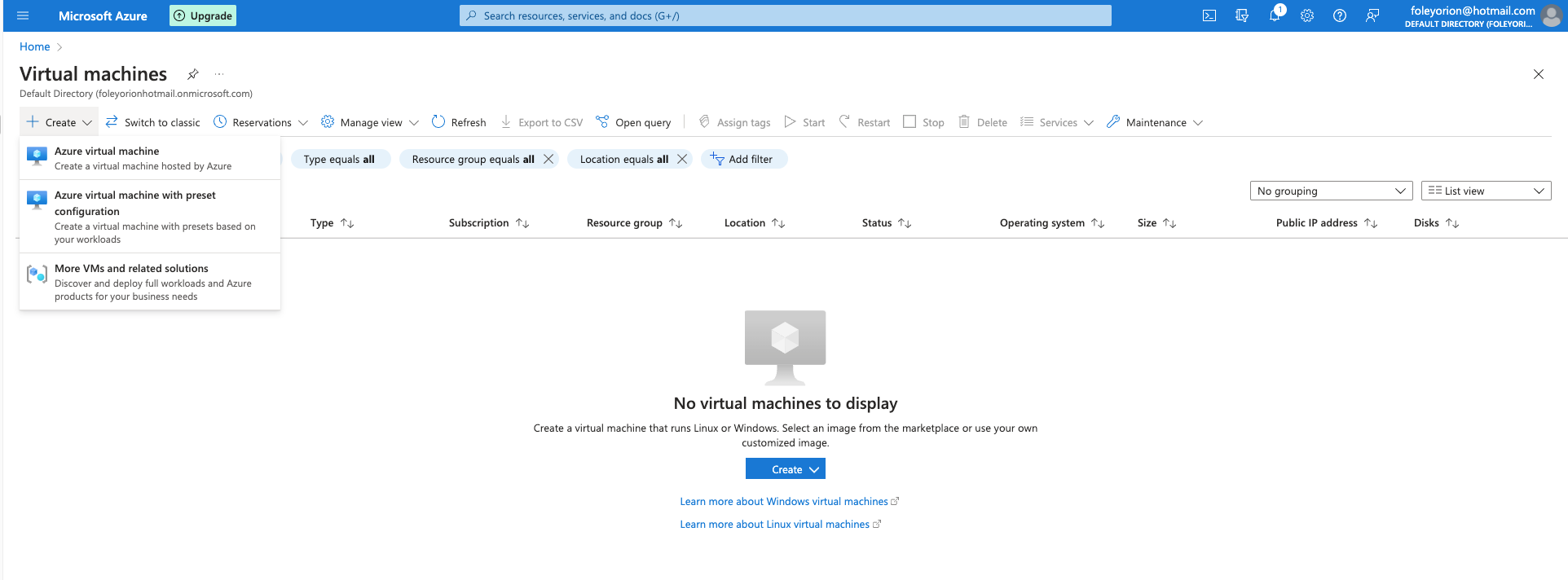Open Cloud Shell from the top bar
Screen dimensions: 1568x580
(1209, 15)
